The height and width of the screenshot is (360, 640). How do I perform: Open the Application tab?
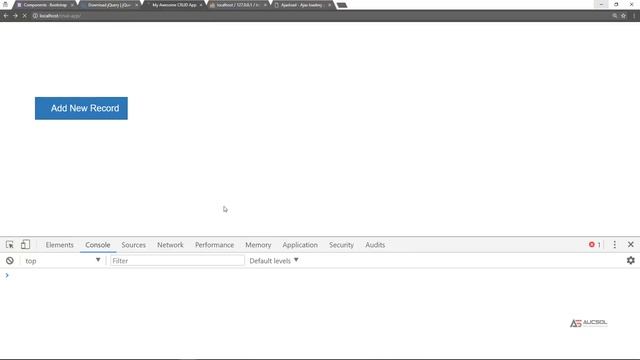[x=300, y=245]
